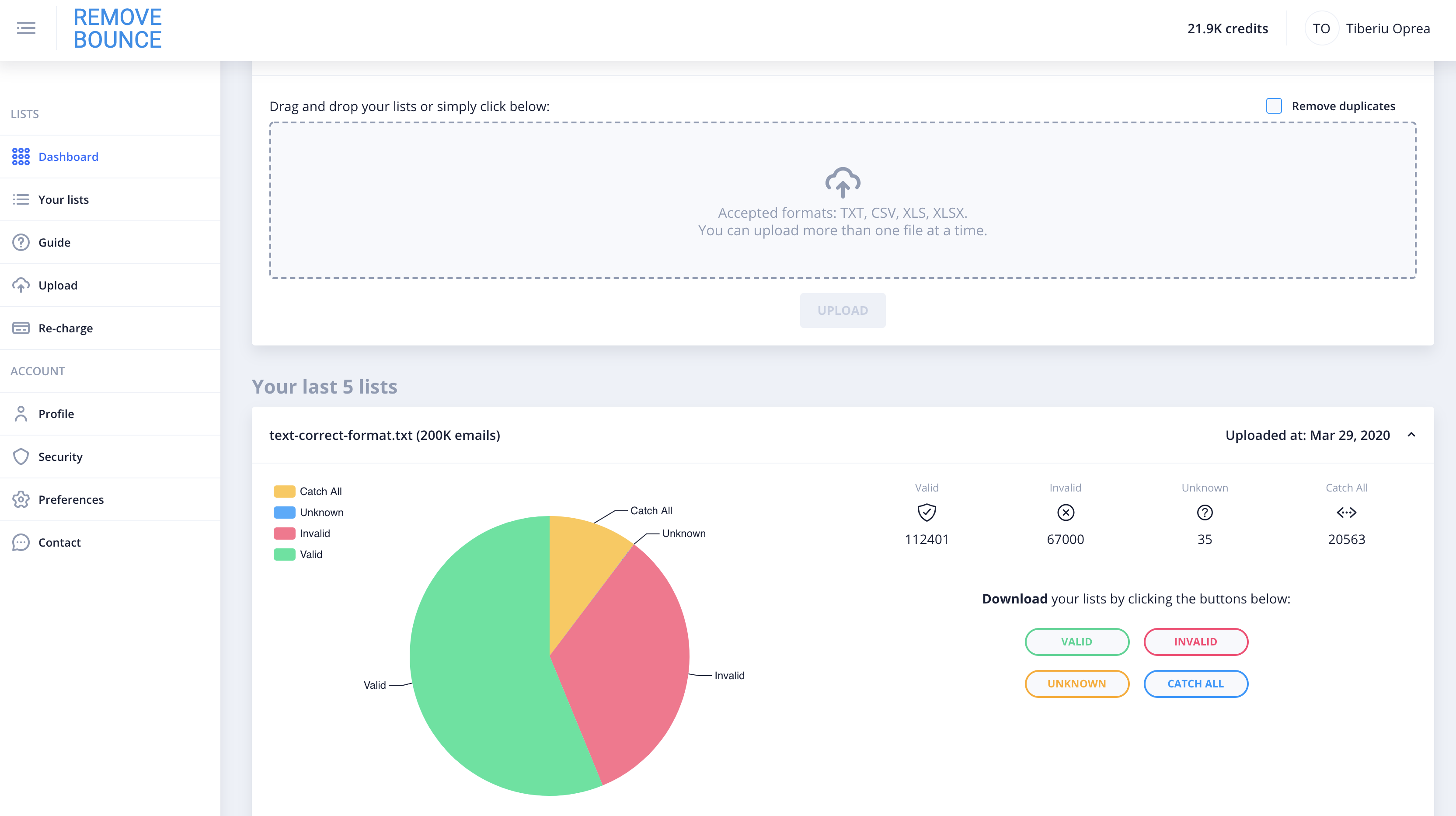Download the VALID emails list
This screenshot has width=1456, height=816.
point(1076,642)
